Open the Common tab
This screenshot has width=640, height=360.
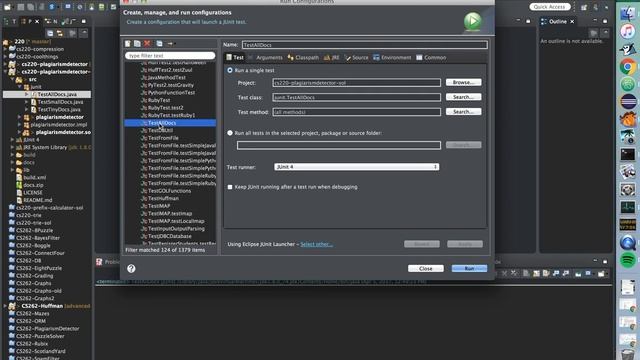pyautogui.click(x=431, y=58)
